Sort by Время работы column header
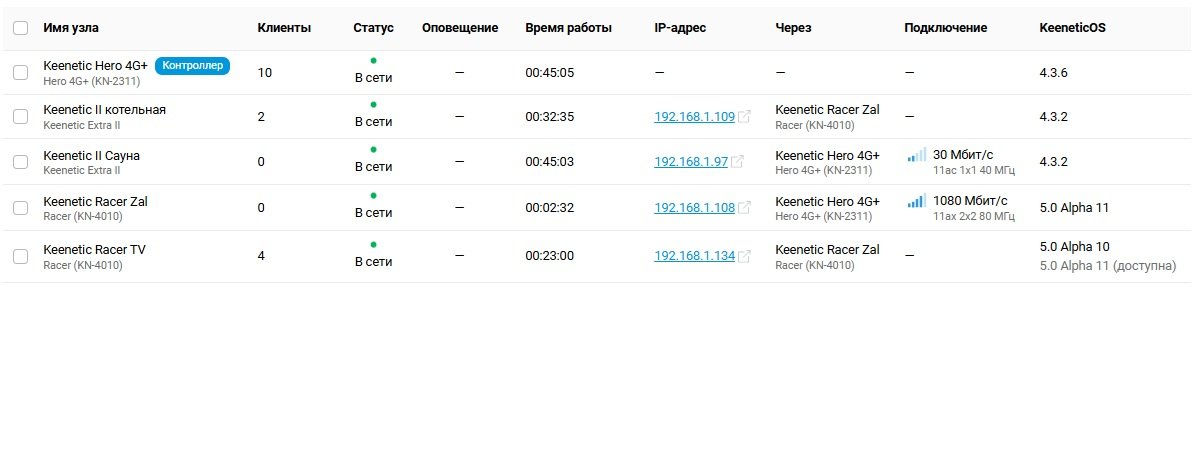Viewport: 1200px width, 460px height. coord(568,28)
